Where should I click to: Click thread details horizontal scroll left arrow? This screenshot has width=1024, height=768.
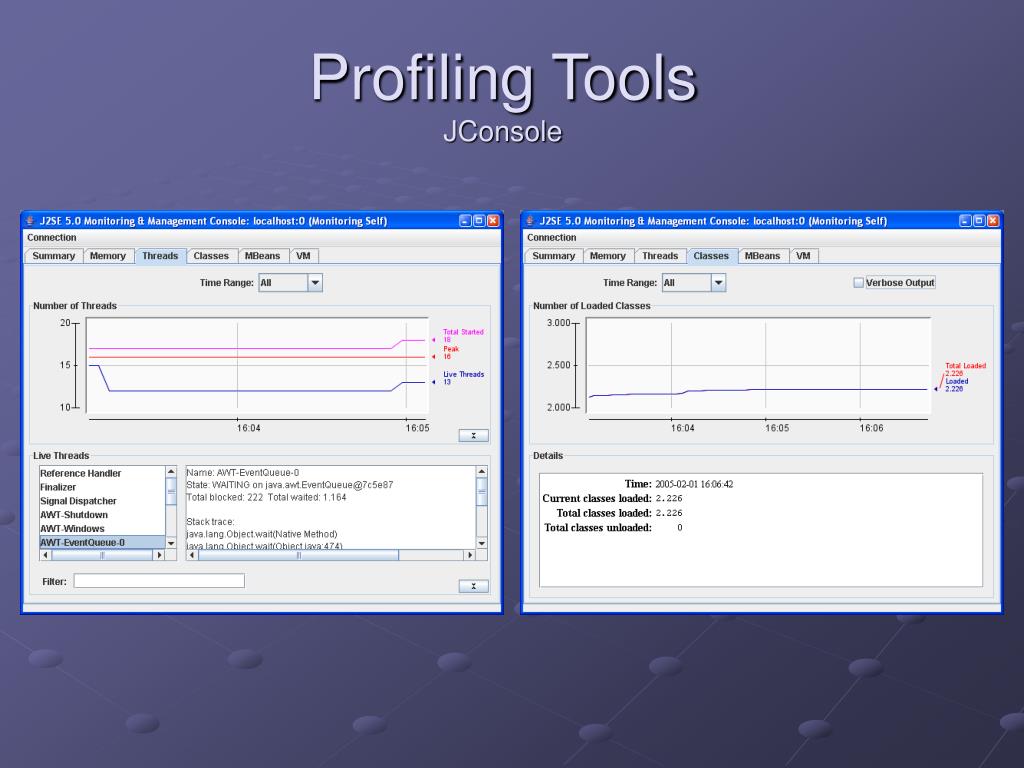[192, 555]
